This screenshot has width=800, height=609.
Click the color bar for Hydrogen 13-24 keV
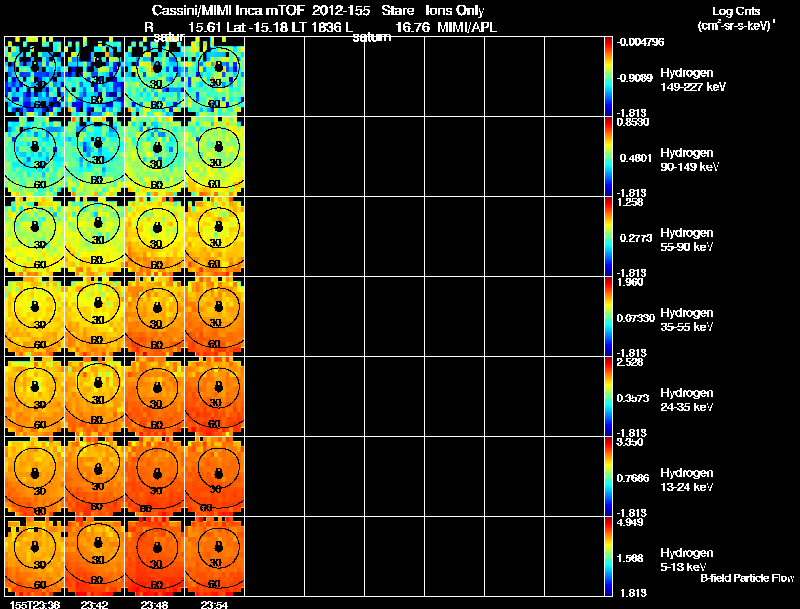point(608,476)
